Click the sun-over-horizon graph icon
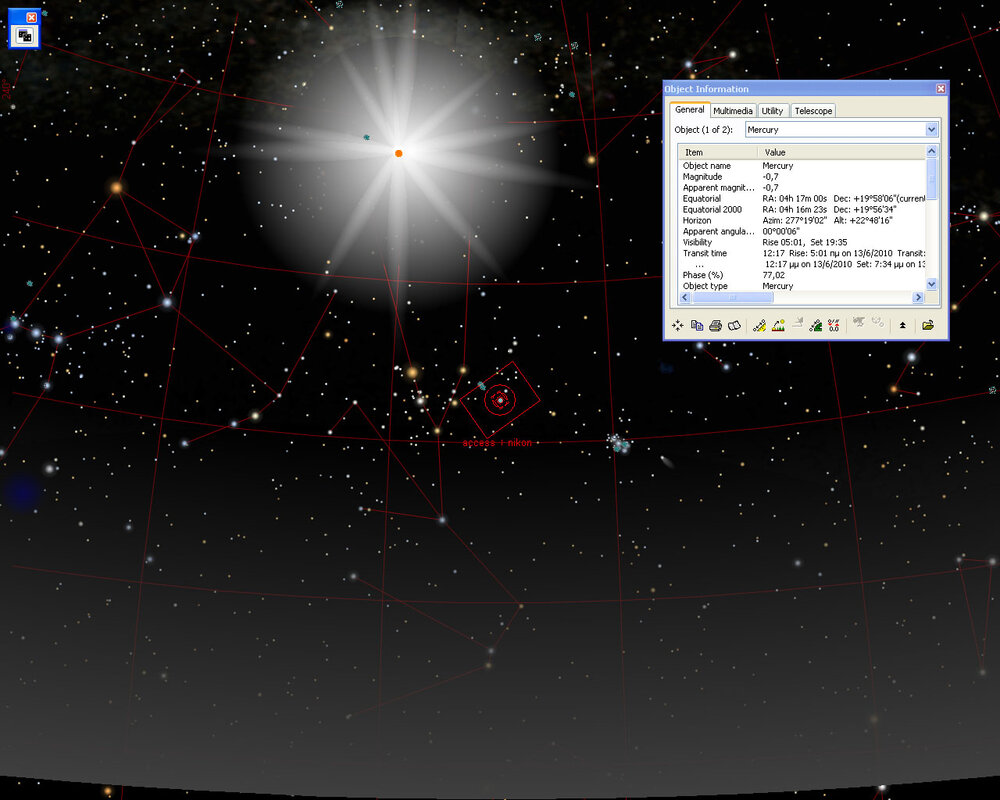The height and width of the screenshot is (800, 1000). (x=778, y=325)
